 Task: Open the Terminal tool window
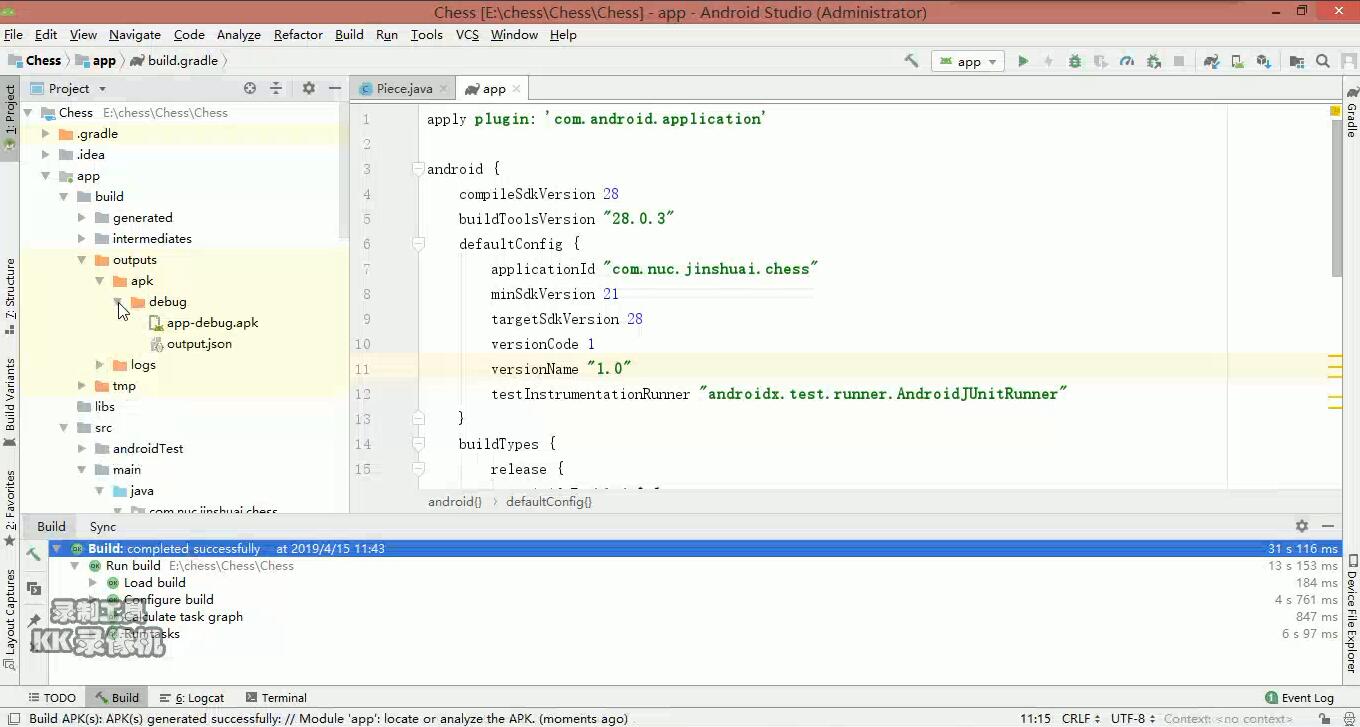tap(275, 698)
